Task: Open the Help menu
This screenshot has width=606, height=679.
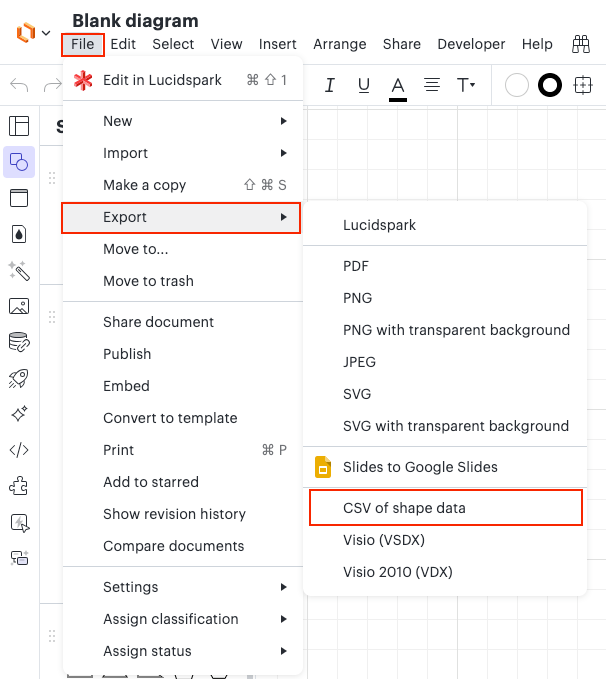Action: pyautogui.click(x=537, y=45)
